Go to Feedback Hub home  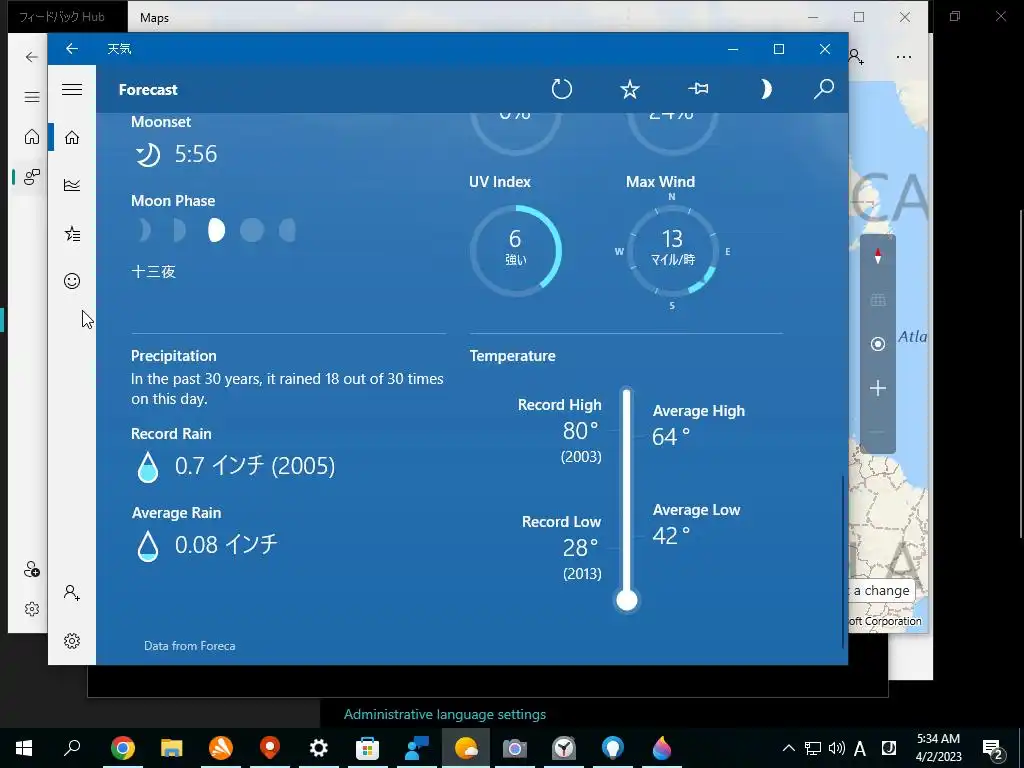click(x=32, y=136)
